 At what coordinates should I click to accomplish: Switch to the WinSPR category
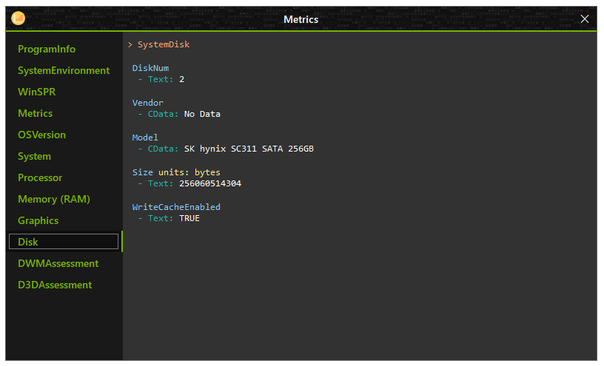coord(37,92)
